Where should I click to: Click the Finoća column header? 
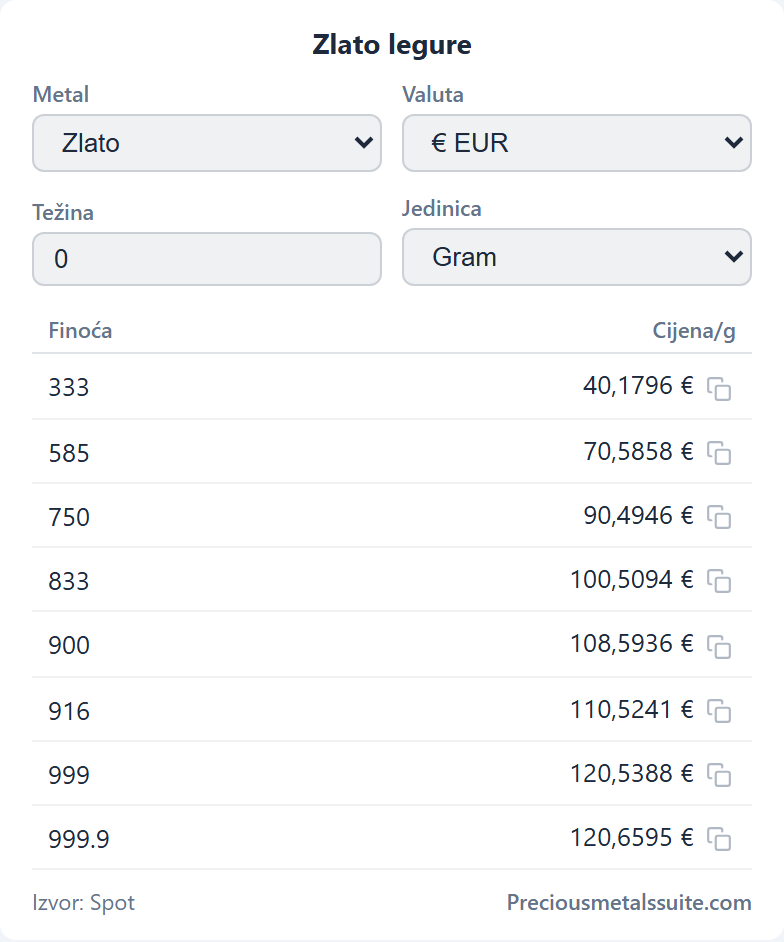click(80, 331)
